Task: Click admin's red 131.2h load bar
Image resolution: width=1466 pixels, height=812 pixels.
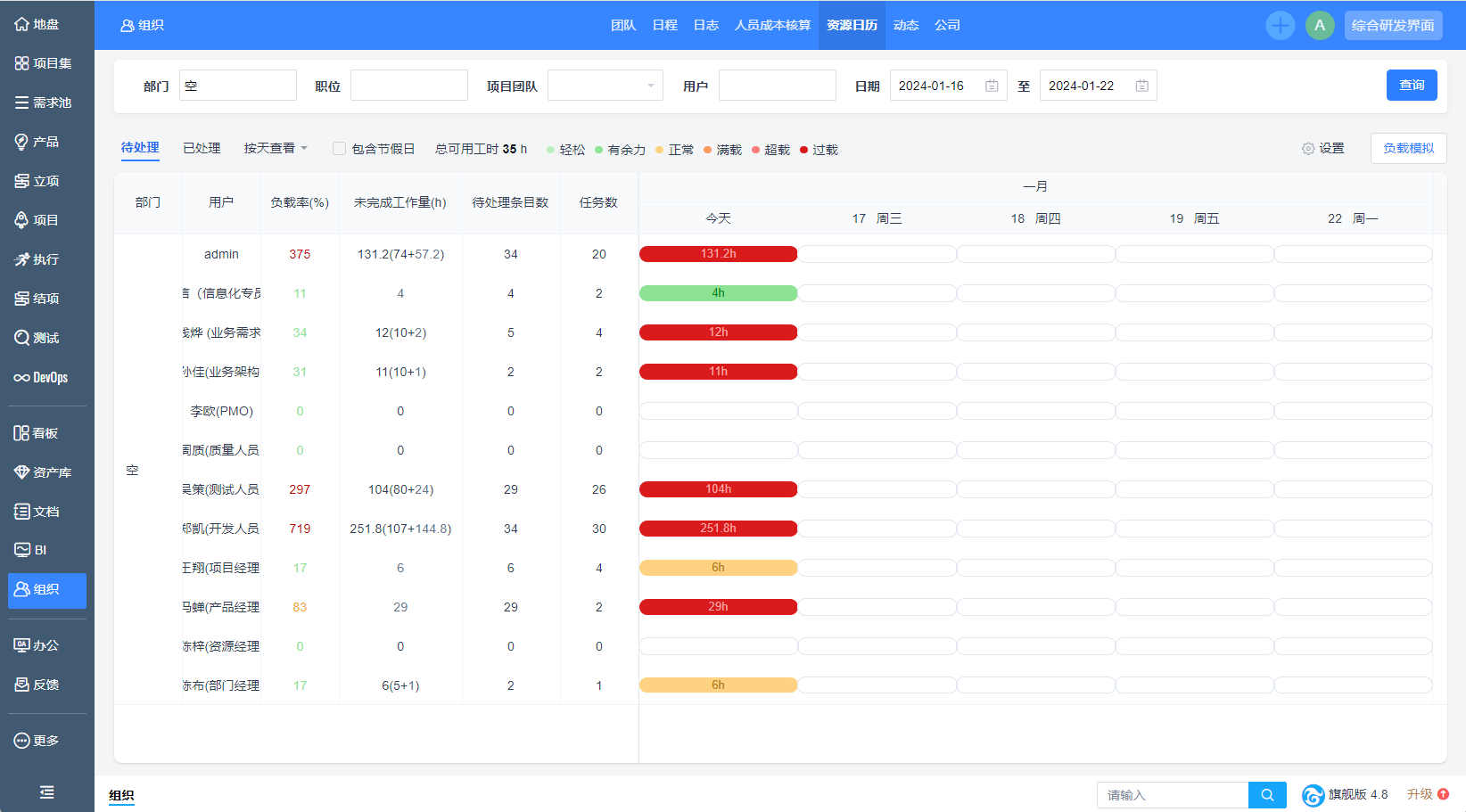Action: 718,254
